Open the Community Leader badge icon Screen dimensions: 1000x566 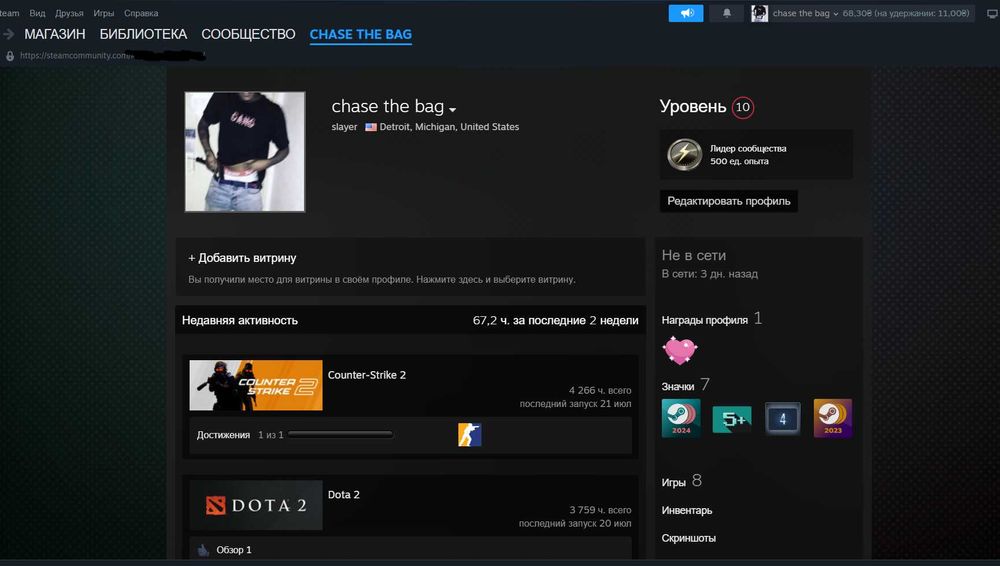(684, 154)
